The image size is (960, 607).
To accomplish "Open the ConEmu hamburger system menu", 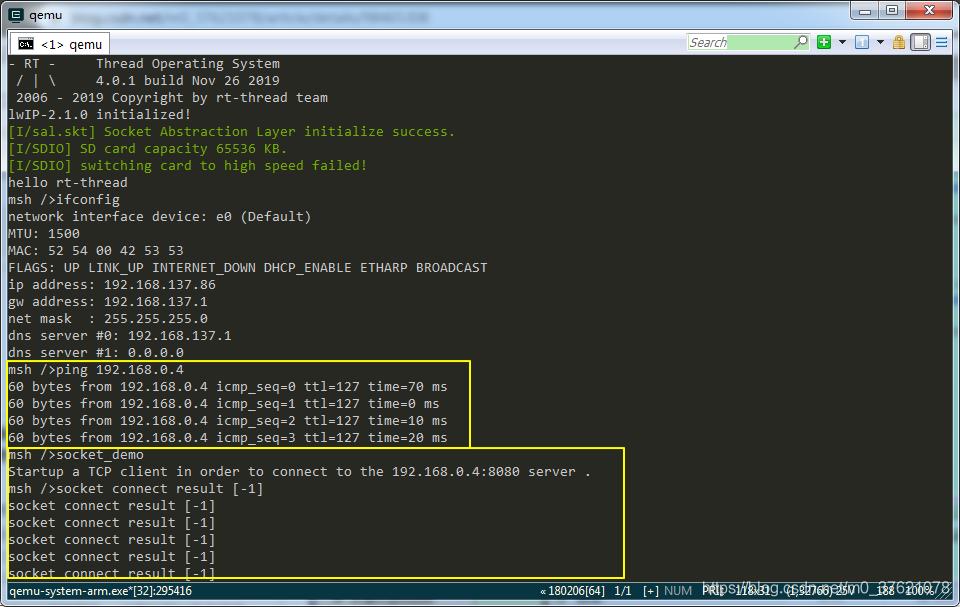I will coord(942,42).
